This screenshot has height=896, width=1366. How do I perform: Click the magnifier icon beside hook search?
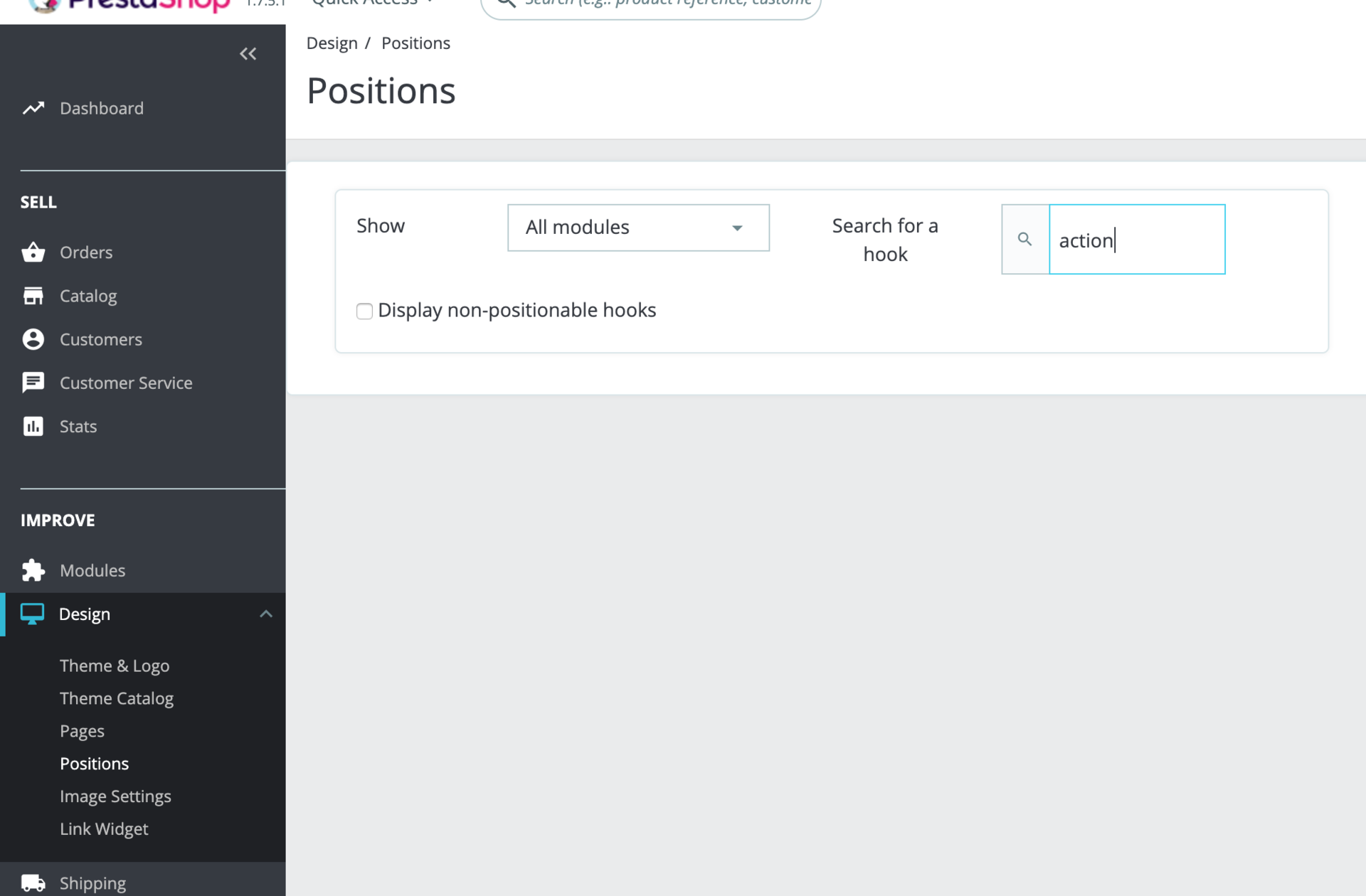(x=1024, y=240)
